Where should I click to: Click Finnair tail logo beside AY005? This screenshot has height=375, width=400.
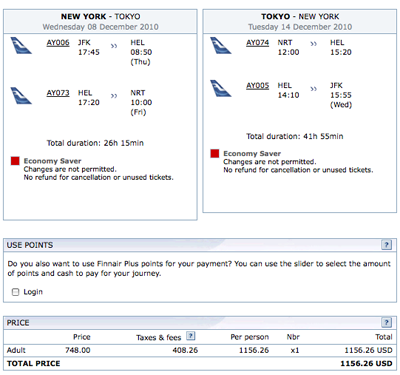[221, 88]
